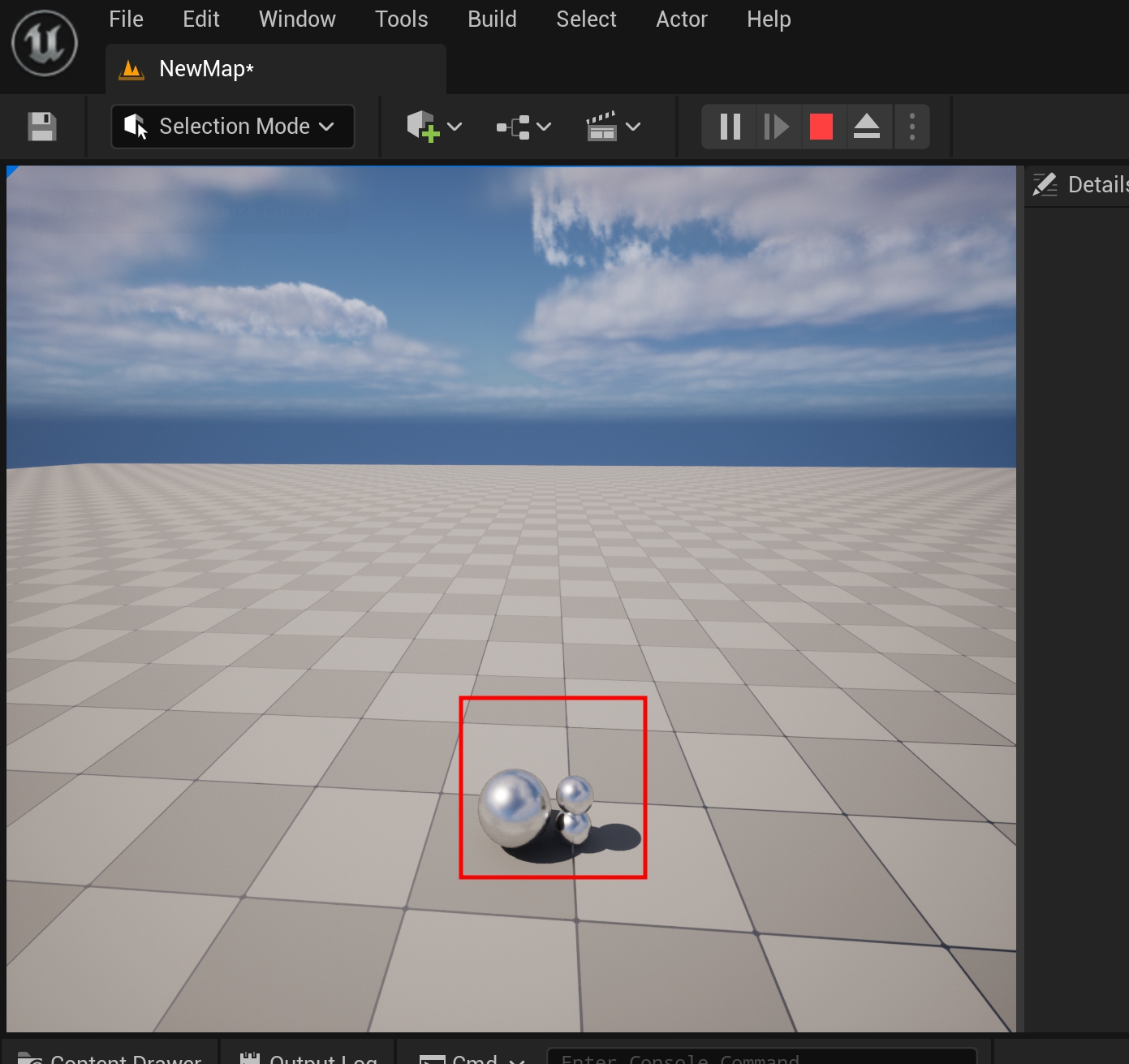Click the Unreal Engine logo icon
The width and height of the screenshot is (1129, 1064).
[x=45, y=43]
